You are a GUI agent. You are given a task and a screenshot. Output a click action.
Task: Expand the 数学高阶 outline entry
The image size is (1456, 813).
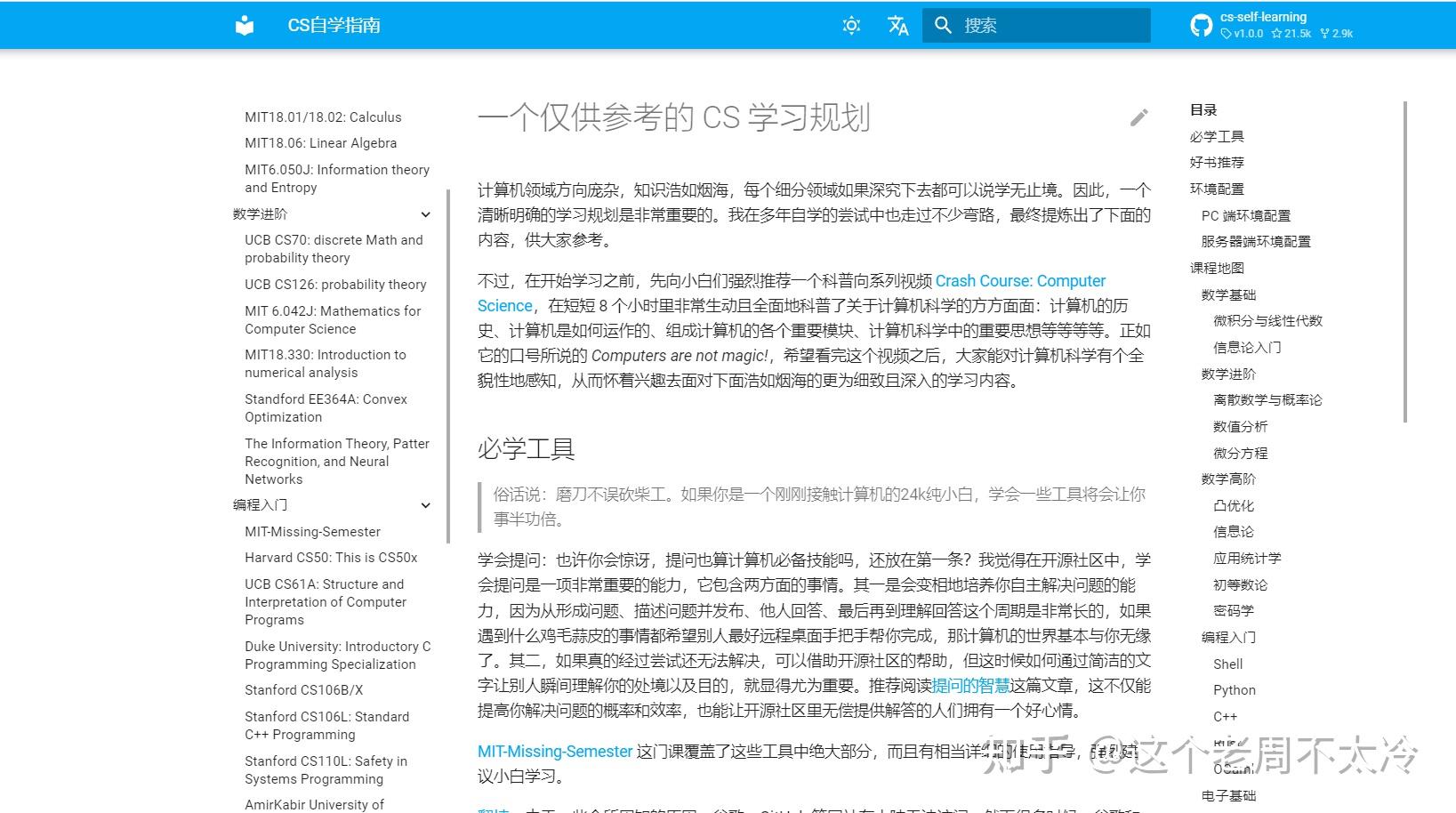tap(1227, 479)
